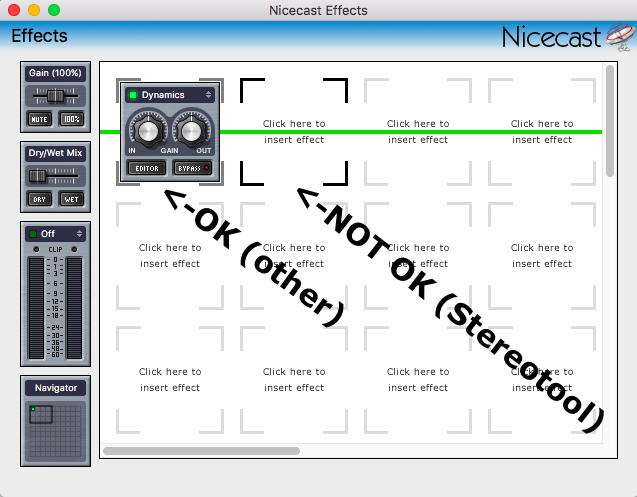637x497 pixels.
Task: Click the Gain (100%) label
Action: click(x=55, y=73)
